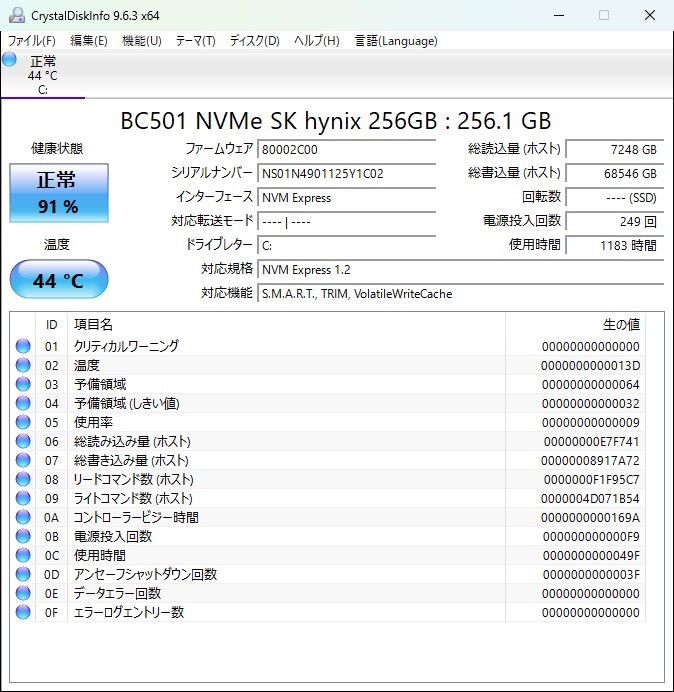Open the テーマ(T) menu
The image size is (674, 692).
196,41
